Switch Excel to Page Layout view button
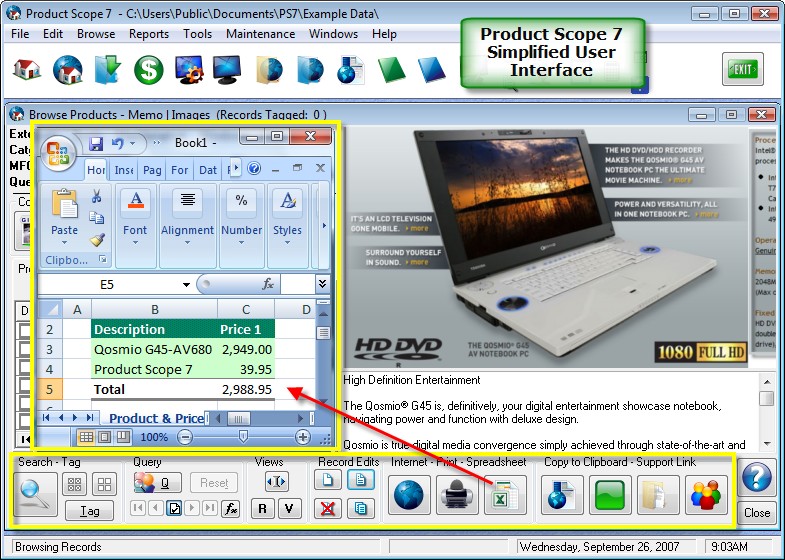Screen dimensions: 785x560 click(104, 437)
